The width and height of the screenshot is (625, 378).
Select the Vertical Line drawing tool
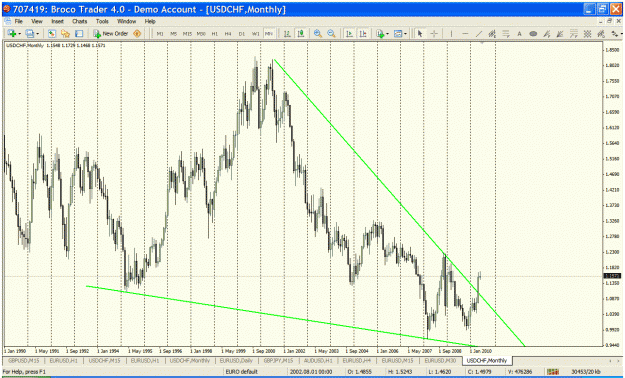(x=451, y=34)
